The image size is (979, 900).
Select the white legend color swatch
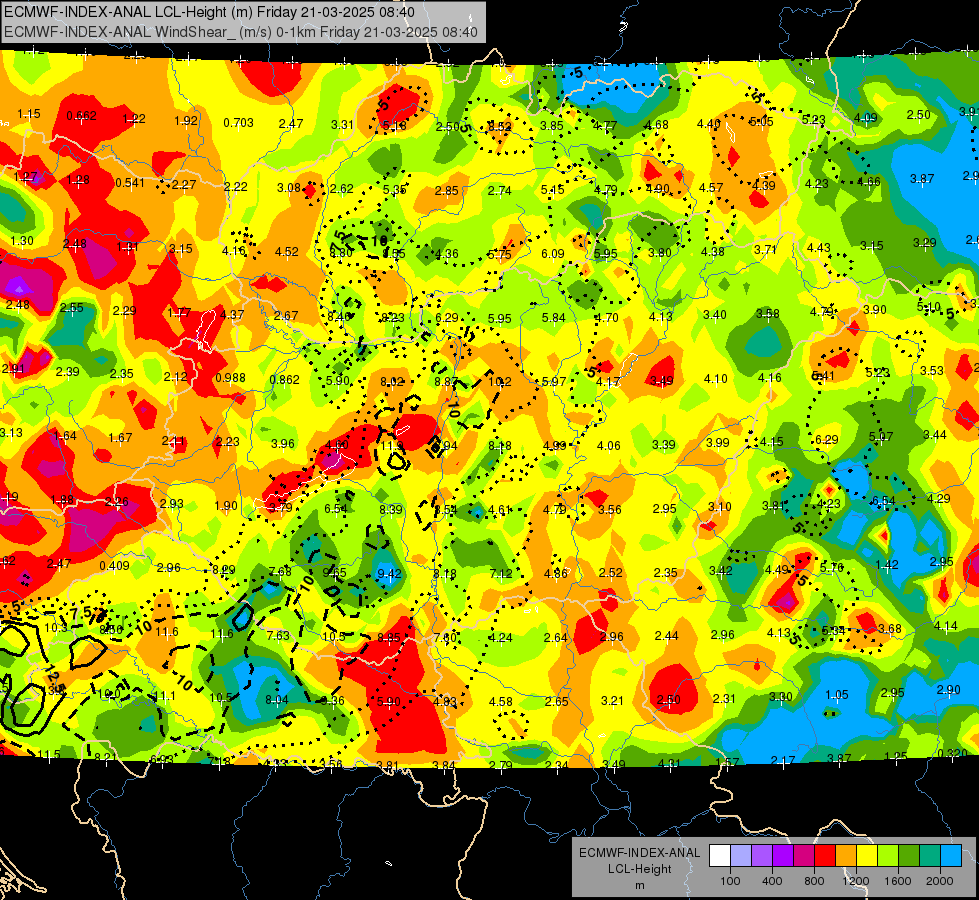click(x=720, y=856)
